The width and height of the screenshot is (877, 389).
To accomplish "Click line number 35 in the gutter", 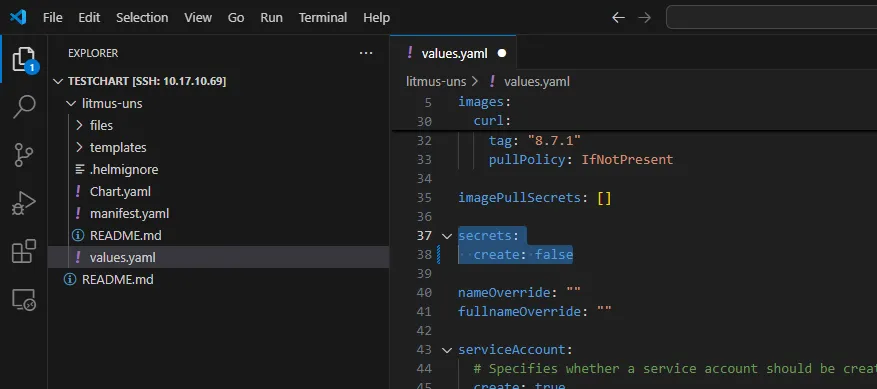I will pyautogui.click(x=425, y=198).
